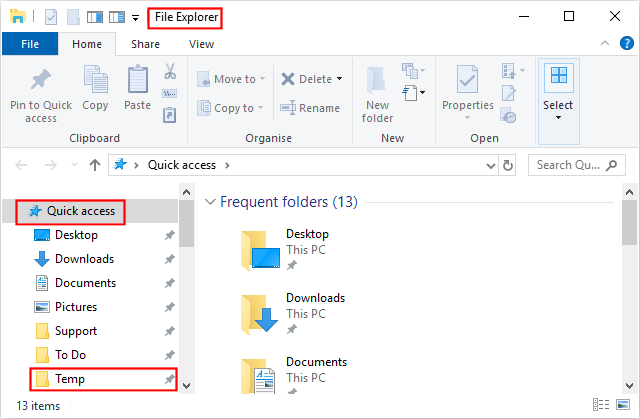
Task: Open Properties from the ribbon
Action: pyautogui.click(x=467, y=81)
